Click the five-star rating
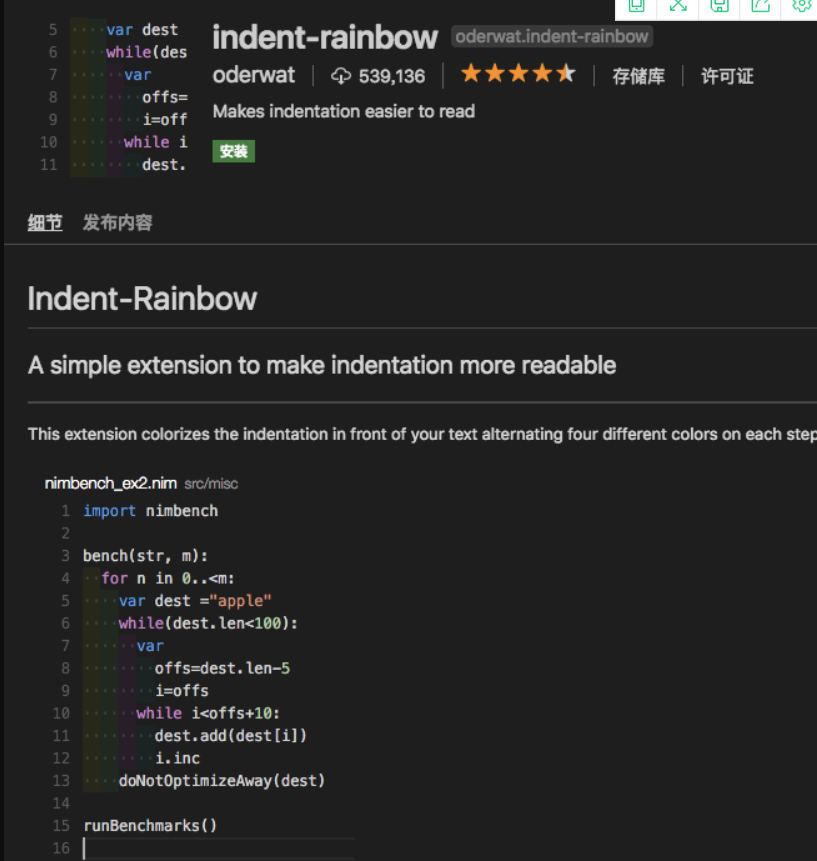817x861 pixels. pyautogui.click(x=518, y=73)
